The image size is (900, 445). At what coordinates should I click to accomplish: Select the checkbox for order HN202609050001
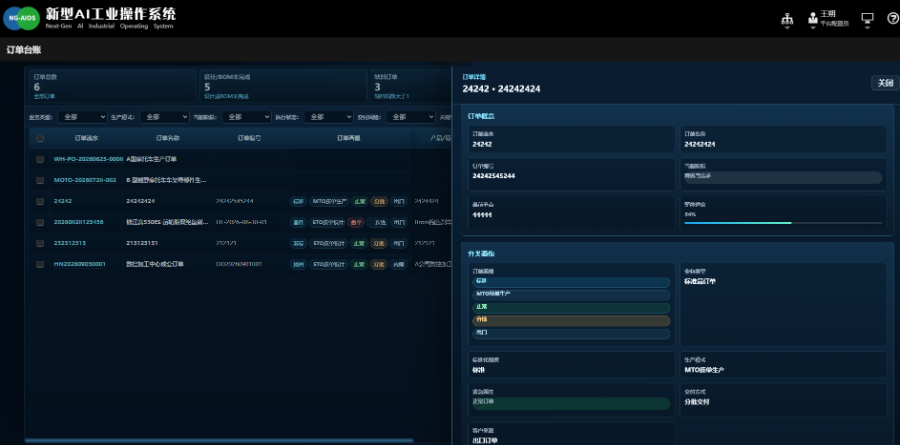coord(40,264)
